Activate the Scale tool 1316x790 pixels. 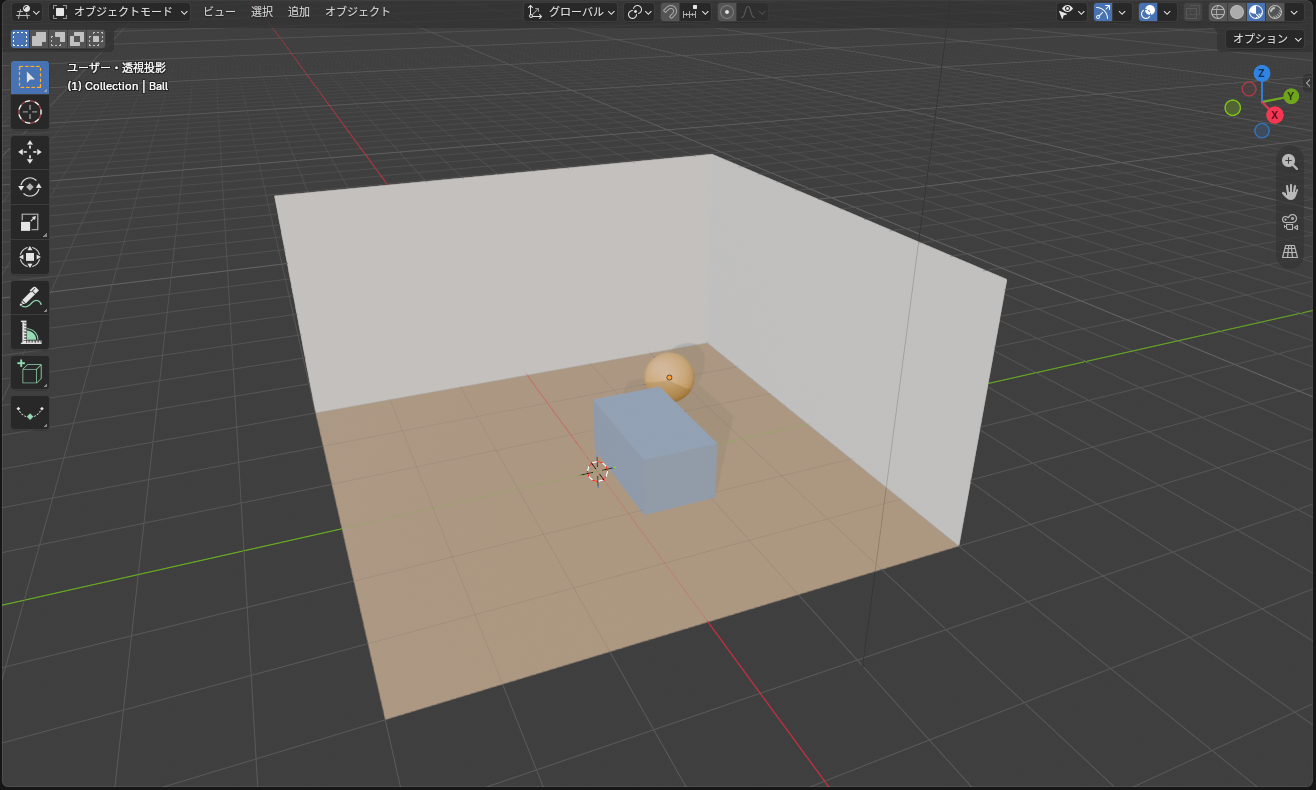[x=30, y=222]
